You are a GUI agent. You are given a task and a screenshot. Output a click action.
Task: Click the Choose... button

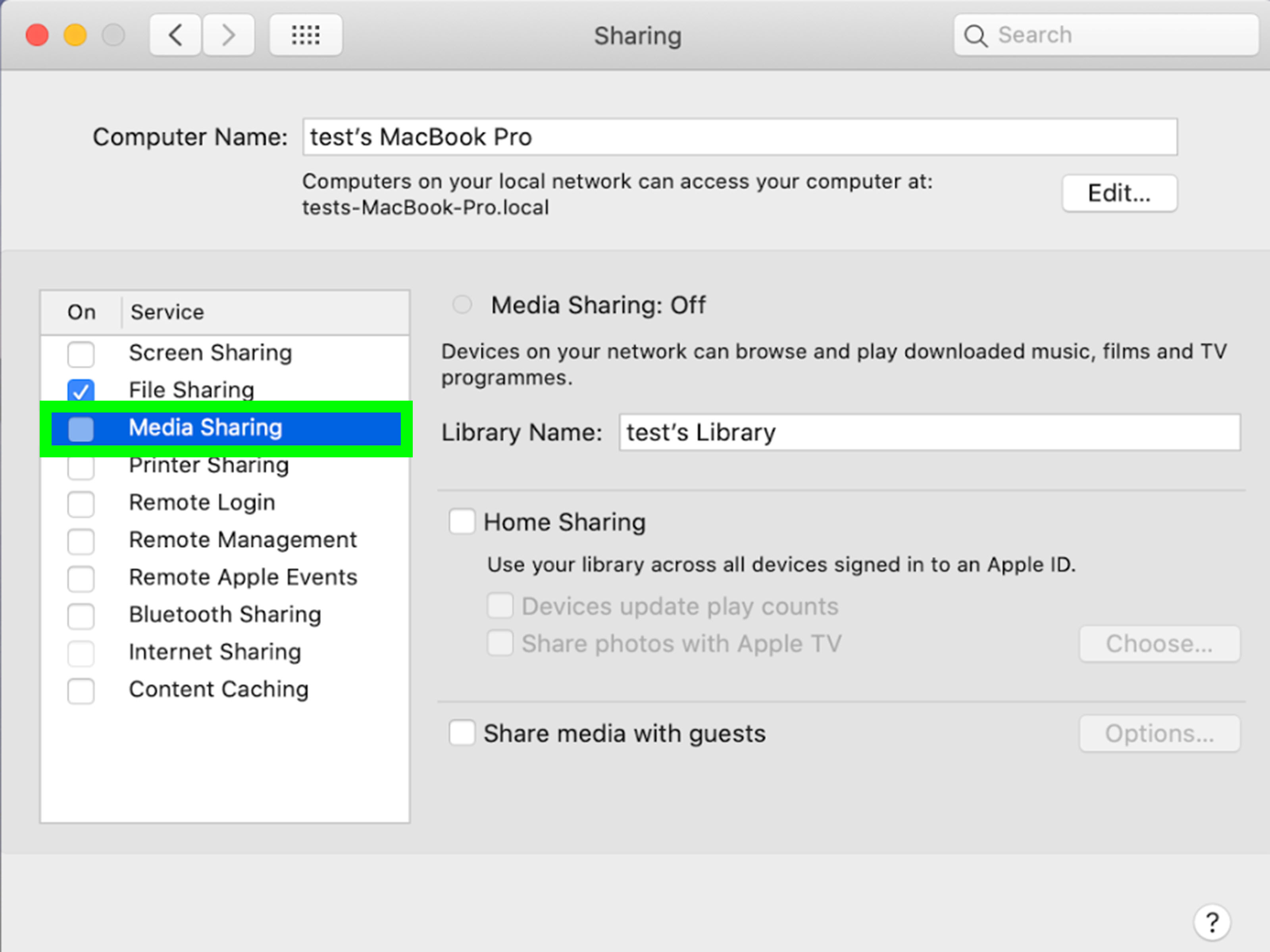coord(1159,643)
